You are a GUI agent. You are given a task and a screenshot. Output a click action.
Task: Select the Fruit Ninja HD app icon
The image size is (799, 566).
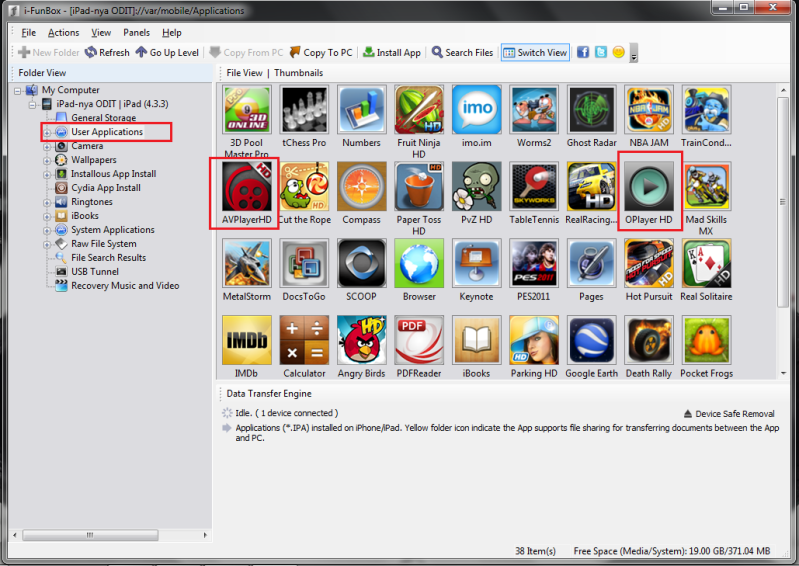point(419,110)
